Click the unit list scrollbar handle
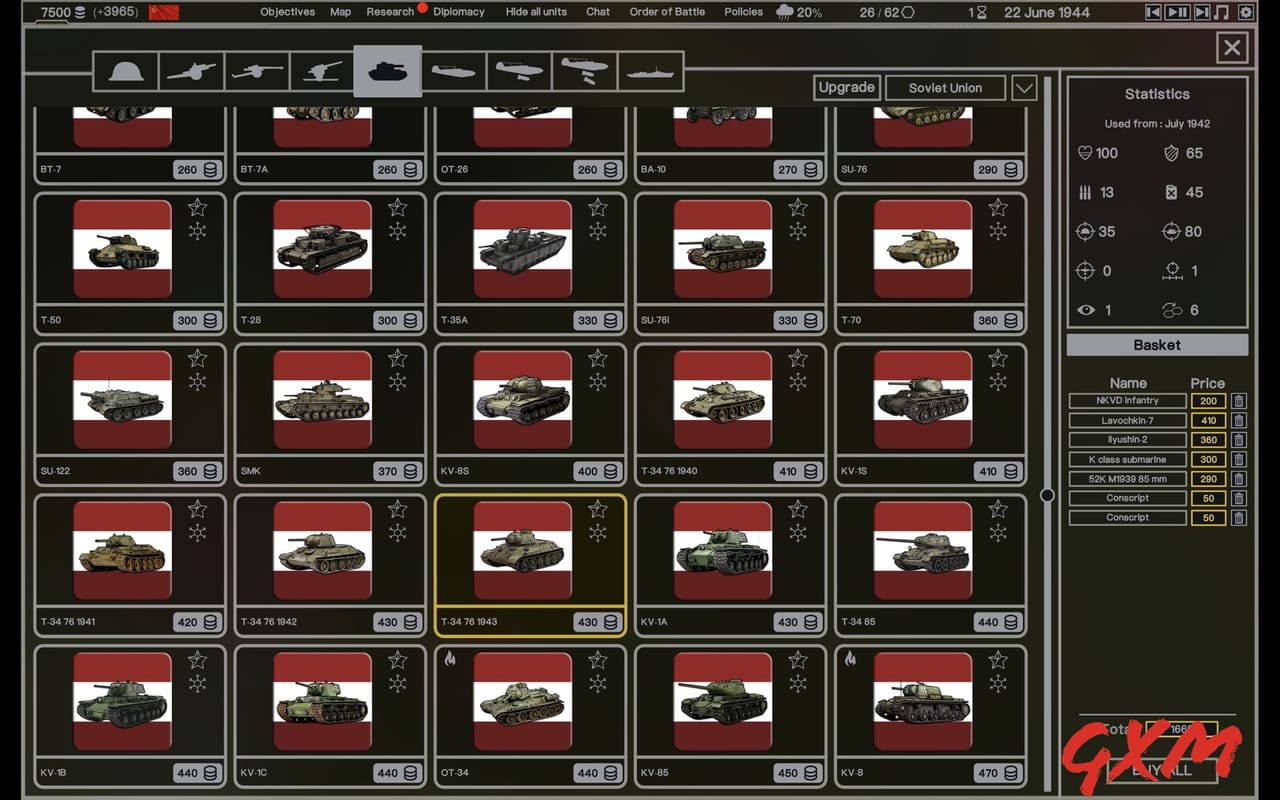This screenshot has height=800, width=1280. (x=1047, y=494)
